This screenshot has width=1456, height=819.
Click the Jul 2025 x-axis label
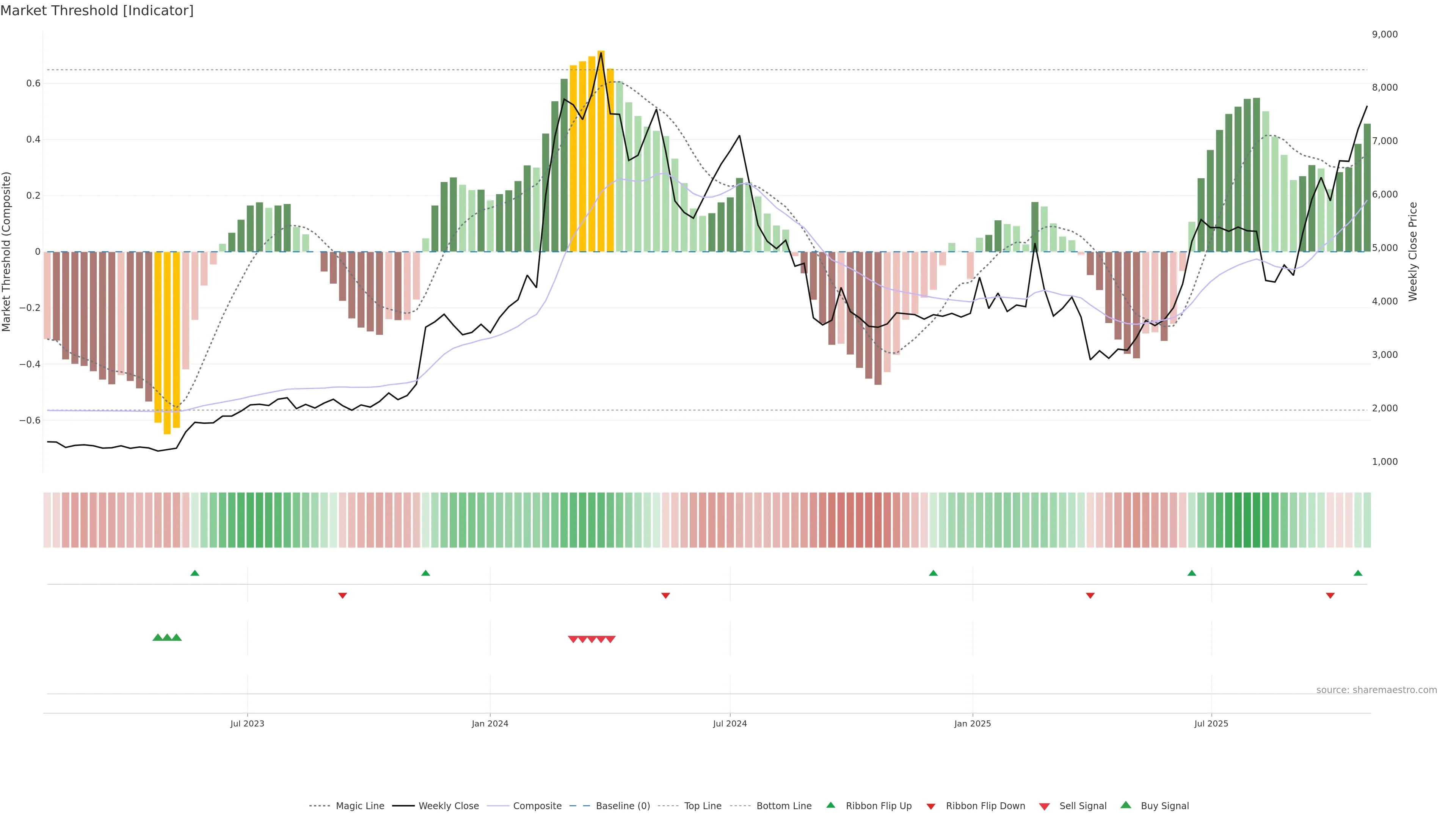tap(1211, 723)
